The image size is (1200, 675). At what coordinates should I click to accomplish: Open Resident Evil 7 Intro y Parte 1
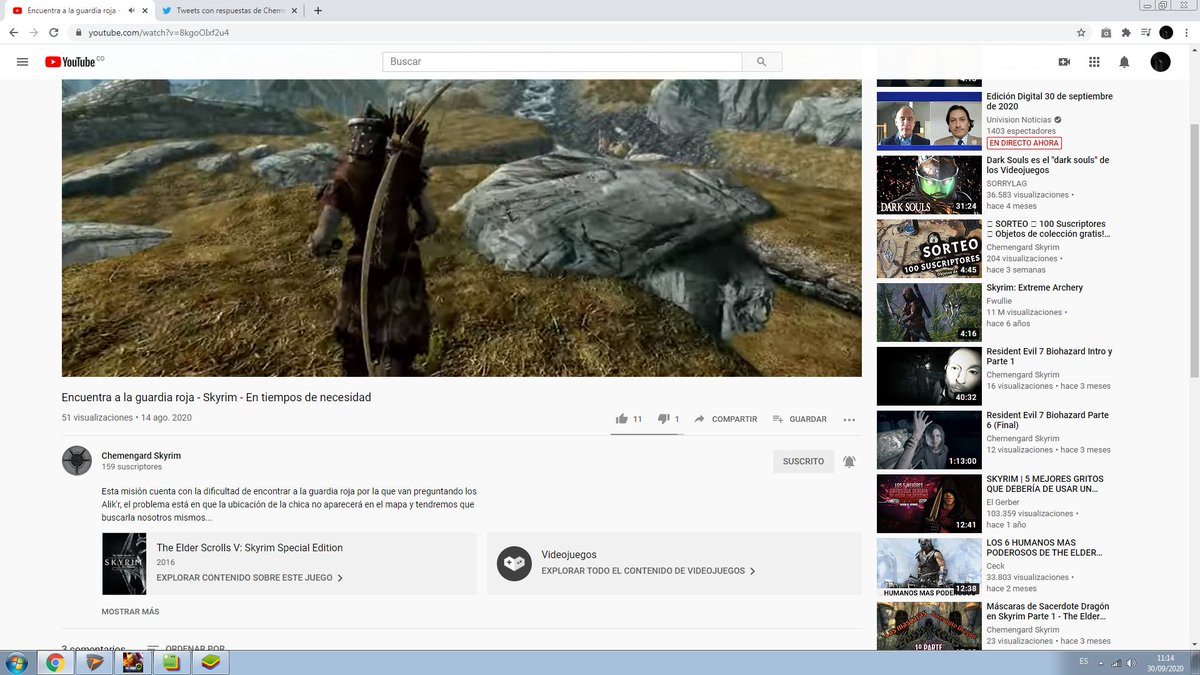(1049, 356)
